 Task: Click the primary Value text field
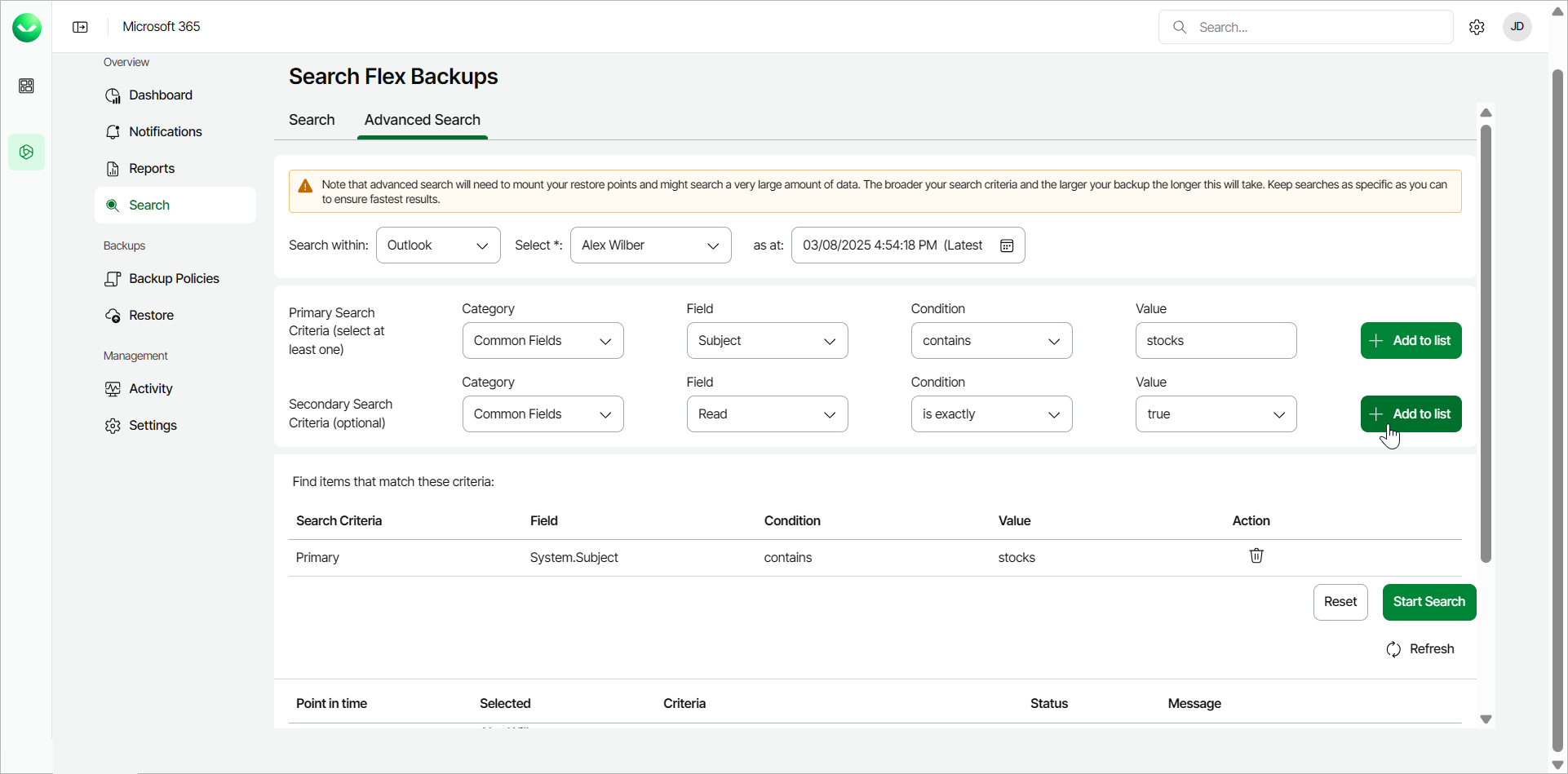coord(1216,341)
